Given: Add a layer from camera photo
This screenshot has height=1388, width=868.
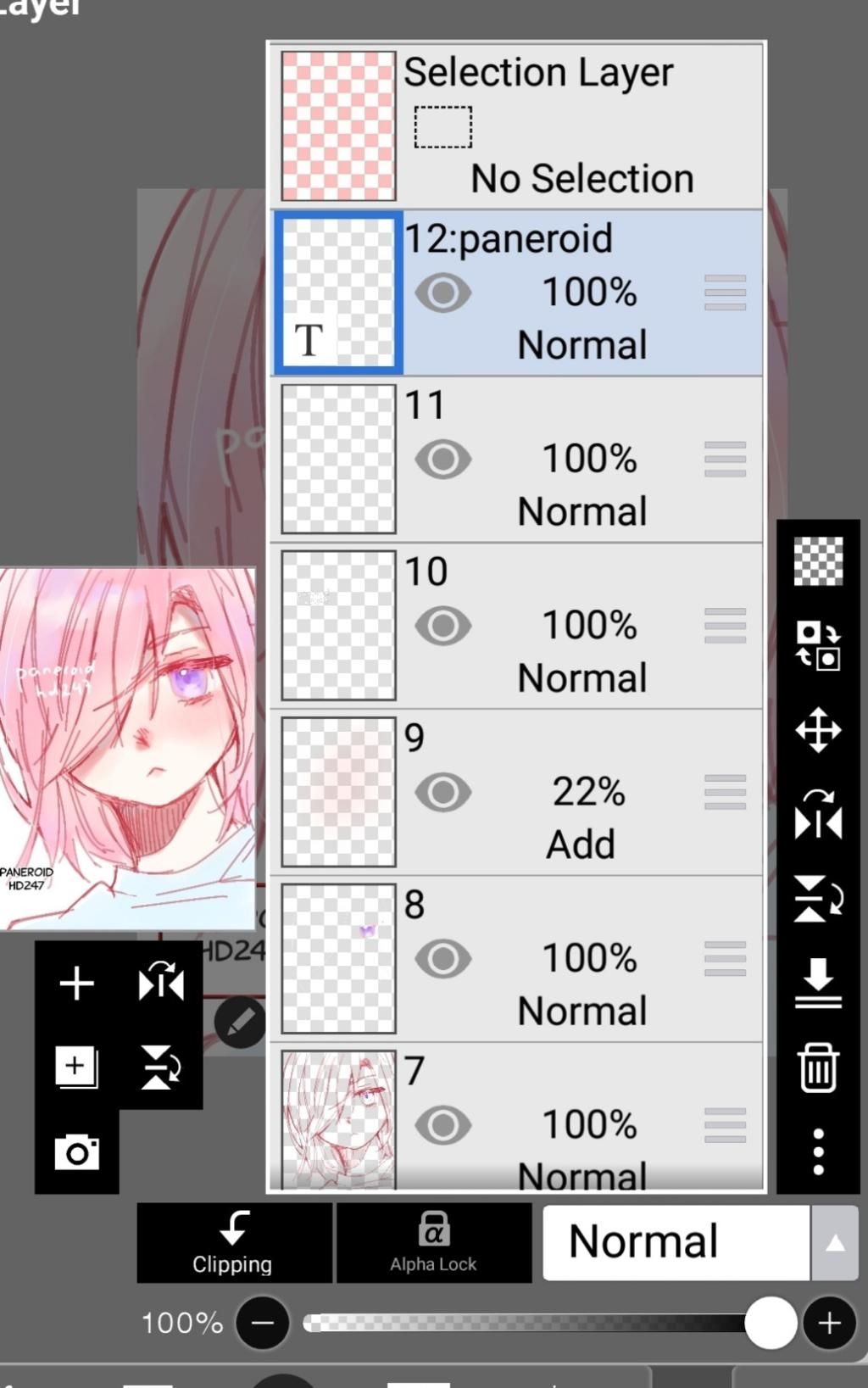Looking at the screenshot, I should (x=76, y=1151).
